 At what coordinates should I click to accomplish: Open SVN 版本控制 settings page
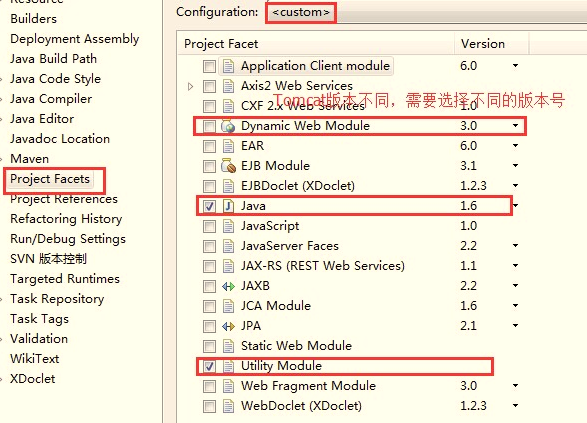pyautogui.click(x=48, y=259)
